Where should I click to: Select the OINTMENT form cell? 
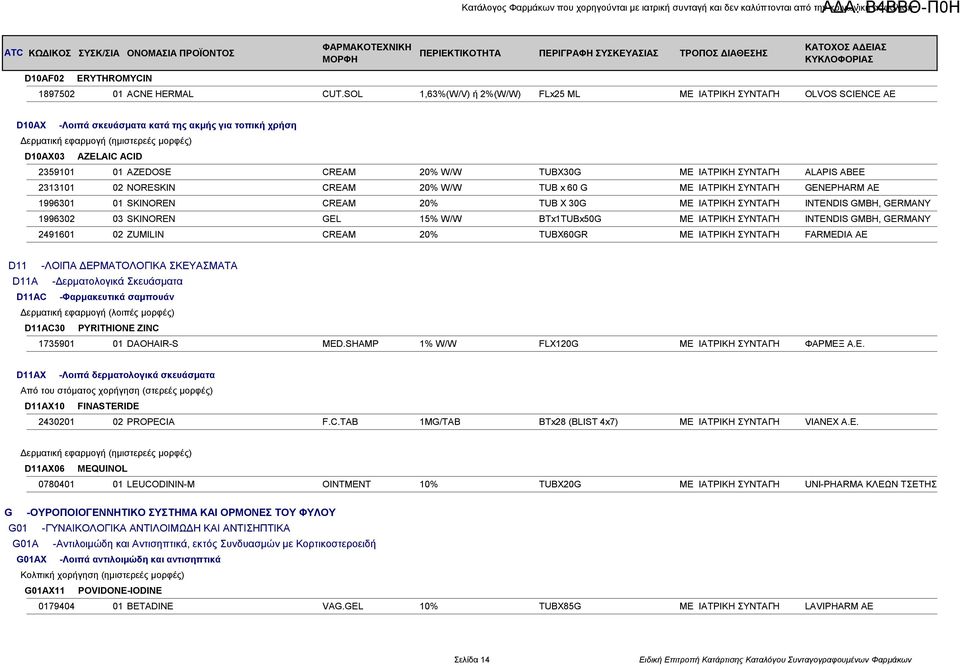[347, 484]
